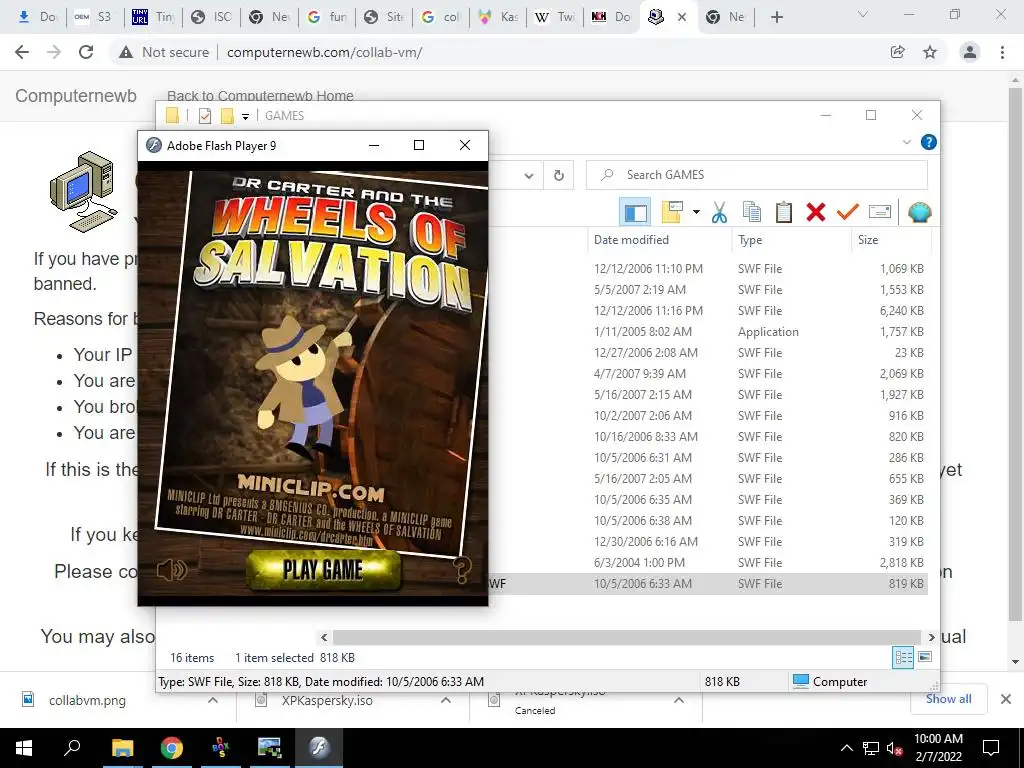Click the orange checkmark Properties icon

[848, 212]
